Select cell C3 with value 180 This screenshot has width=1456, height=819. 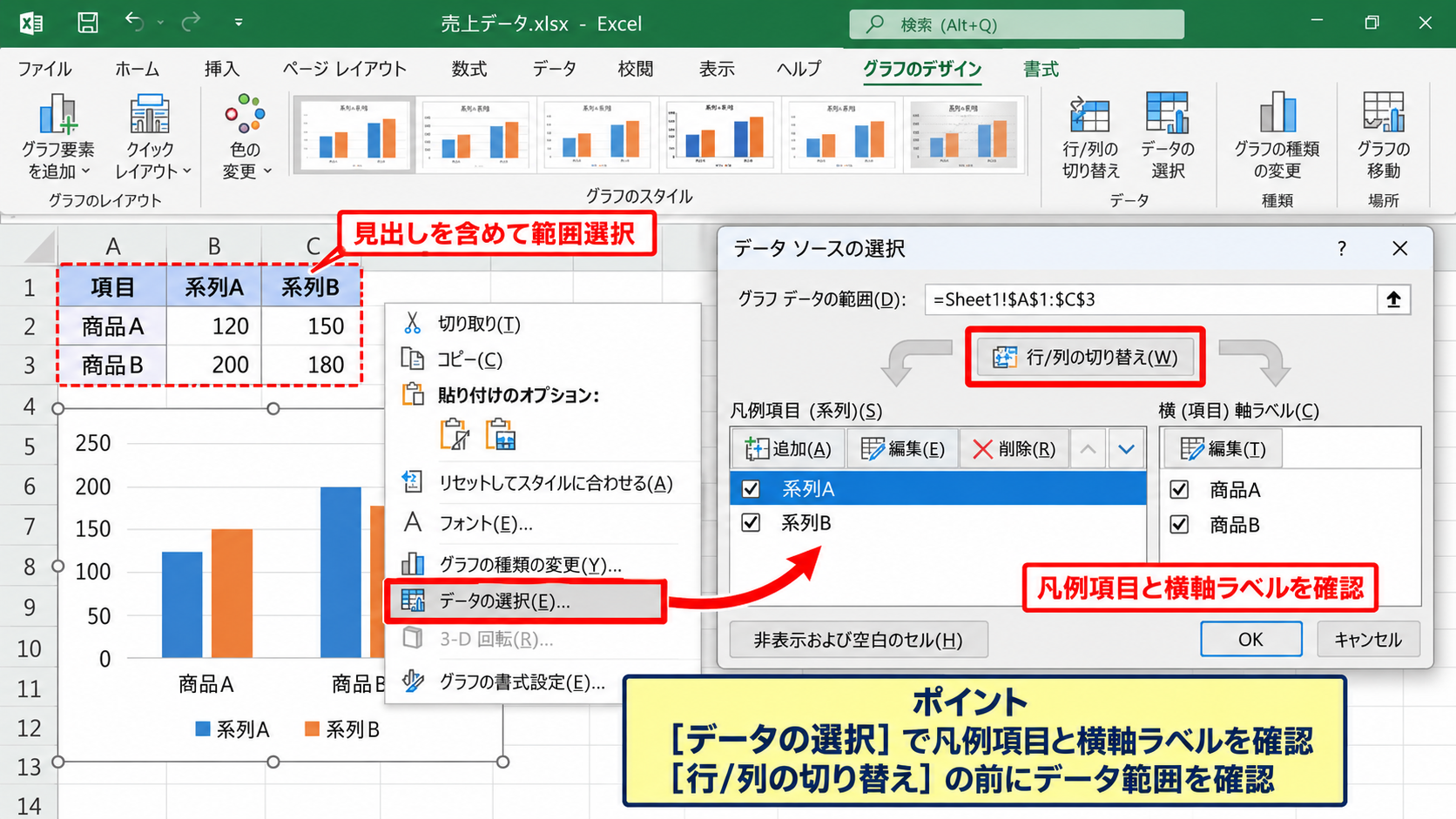[x=310, y=365]
